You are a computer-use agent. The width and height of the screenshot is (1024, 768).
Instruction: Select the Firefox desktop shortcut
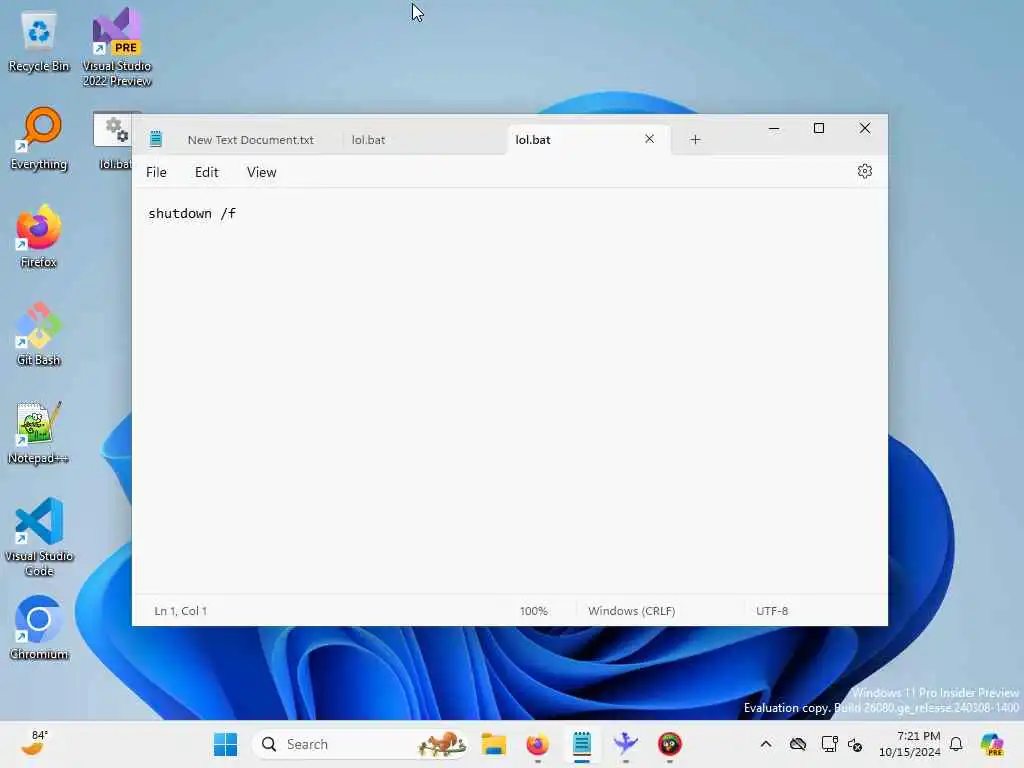coord(39,236)
